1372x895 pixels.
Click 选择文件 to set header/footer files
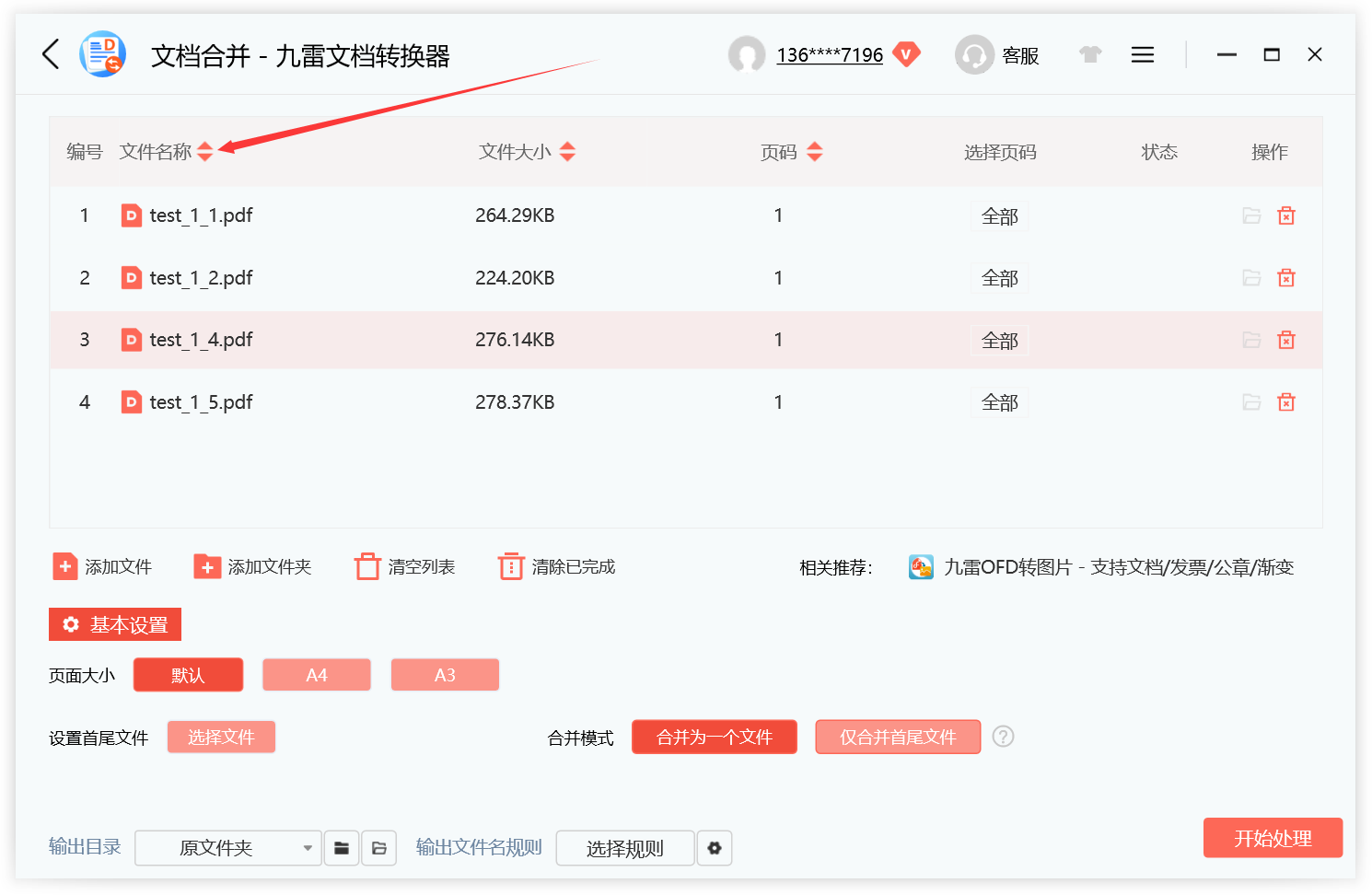pyautogui.click(x=221, y=737)
